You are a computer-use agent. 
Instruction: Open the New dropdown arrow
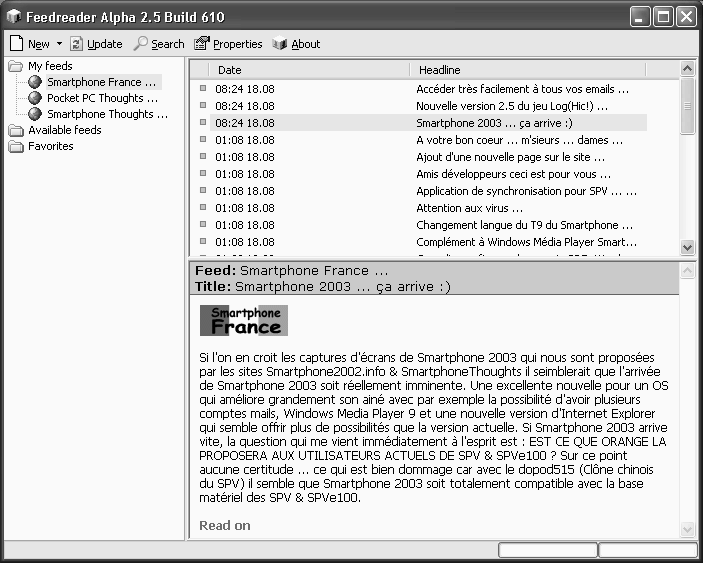click(59, 44)
